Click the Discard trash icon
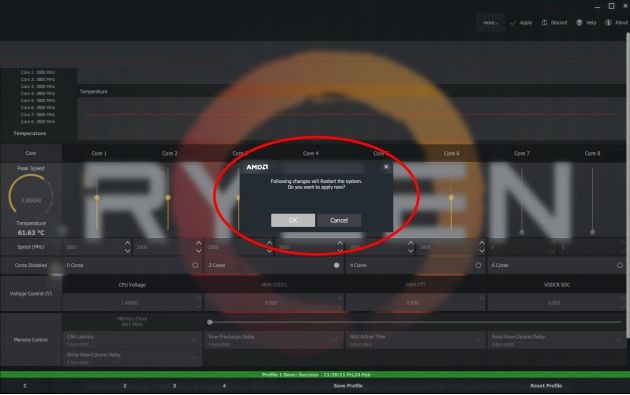The image size is (630, 395). (544, 23)
